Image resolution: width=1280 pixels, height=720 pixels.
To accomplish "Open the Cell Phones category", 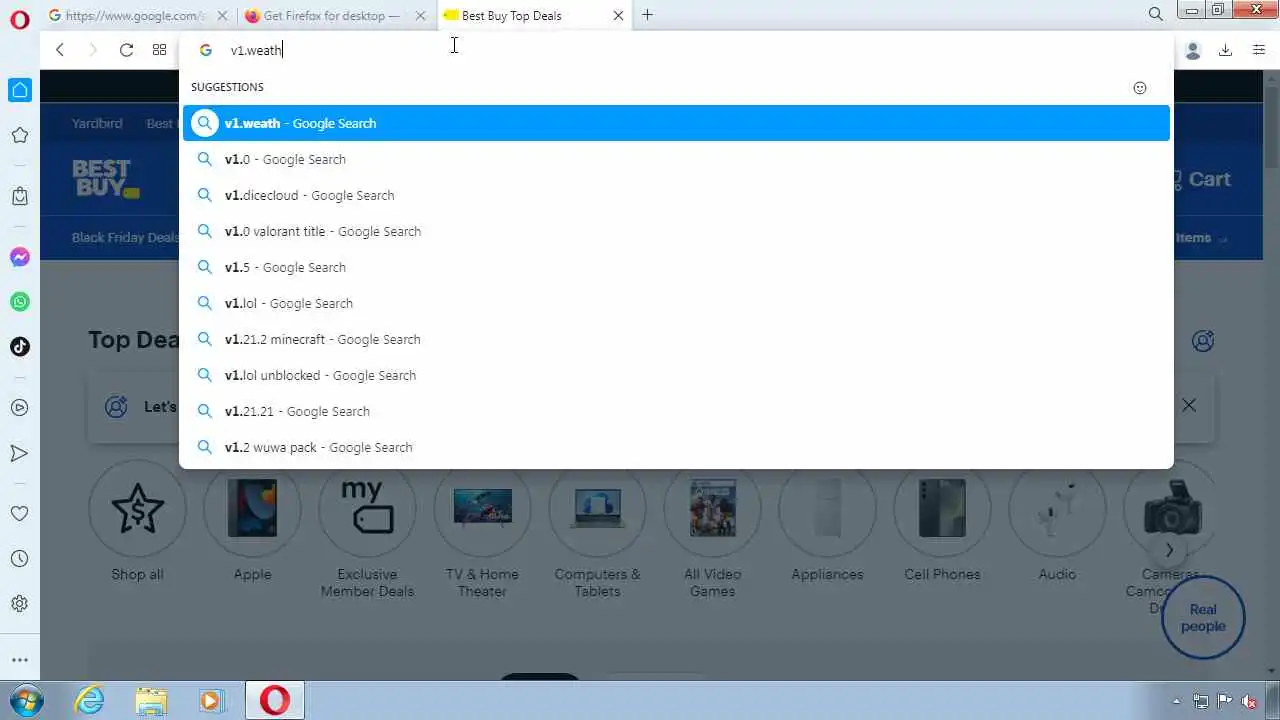I will [x=942, y=520].
